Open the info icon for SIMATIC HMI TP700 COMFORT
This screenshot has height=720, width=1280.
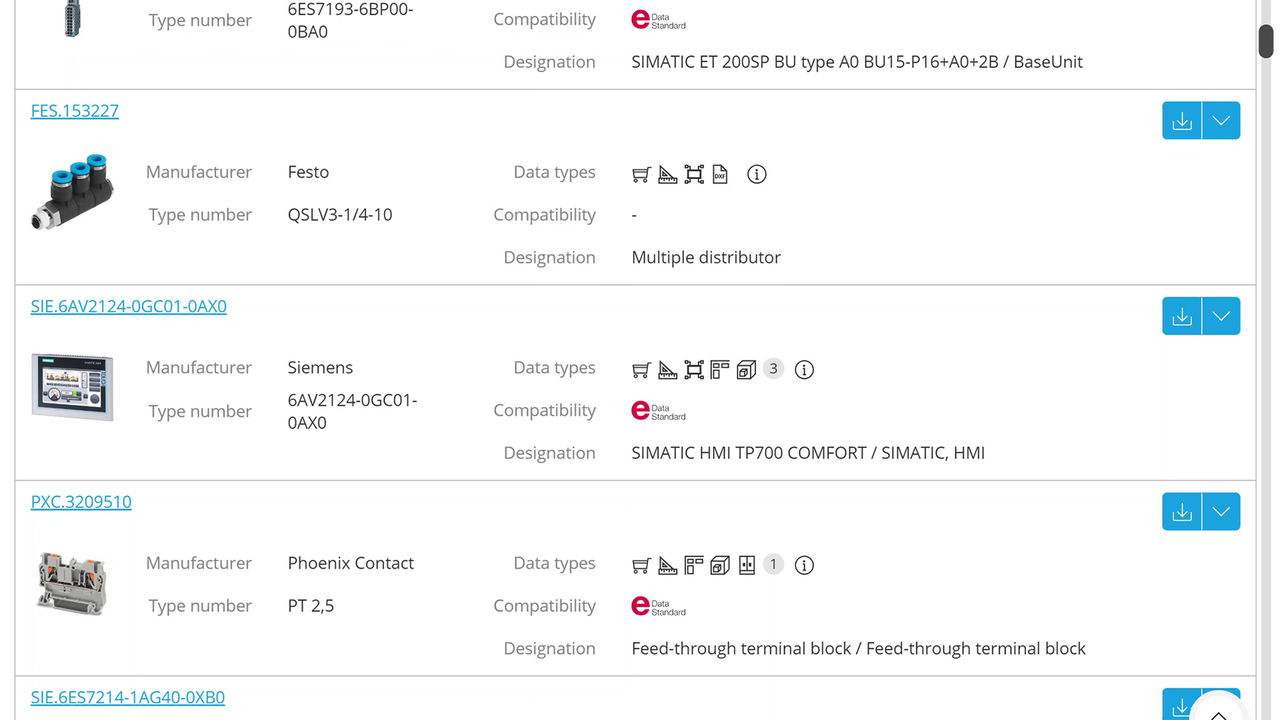coord(804,369)
